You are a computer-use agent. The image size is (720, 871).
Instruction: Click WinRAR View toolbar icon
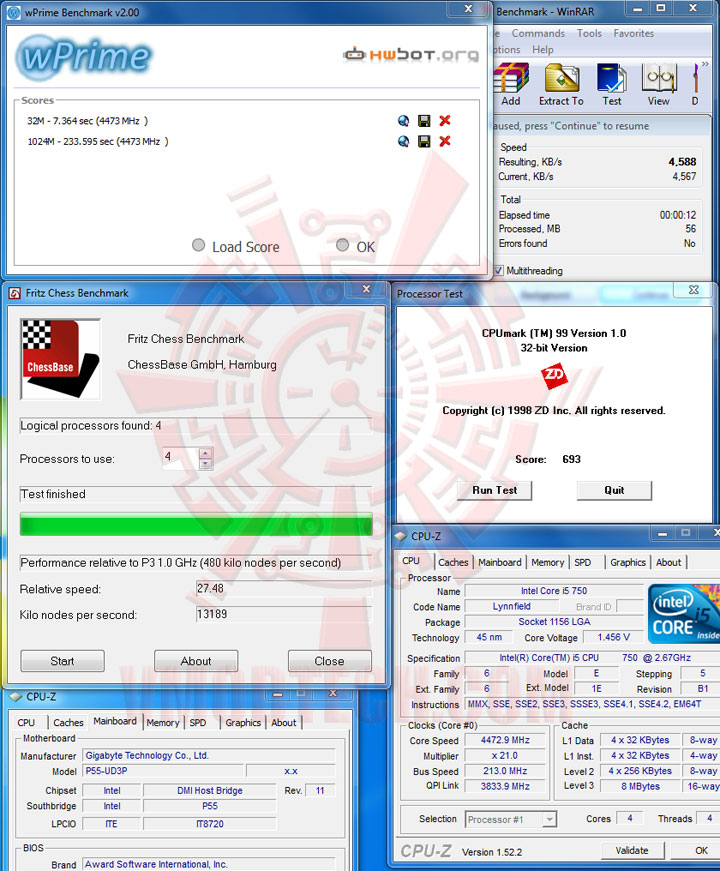[658, 84]
